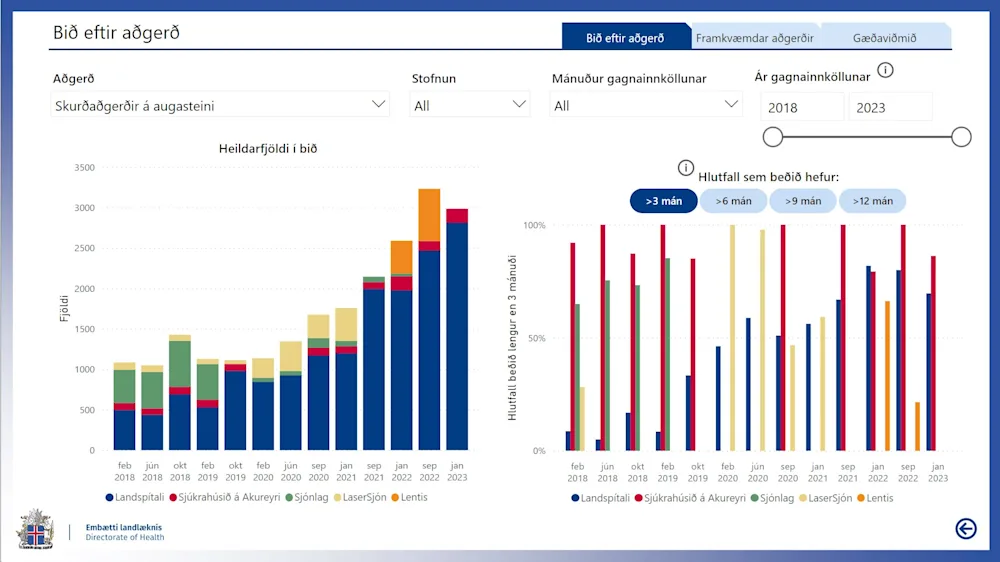This screenshot has height=562, width=1000.
Task: Click LaserSjón legend marker in right chart
Action: pos(801,497)
